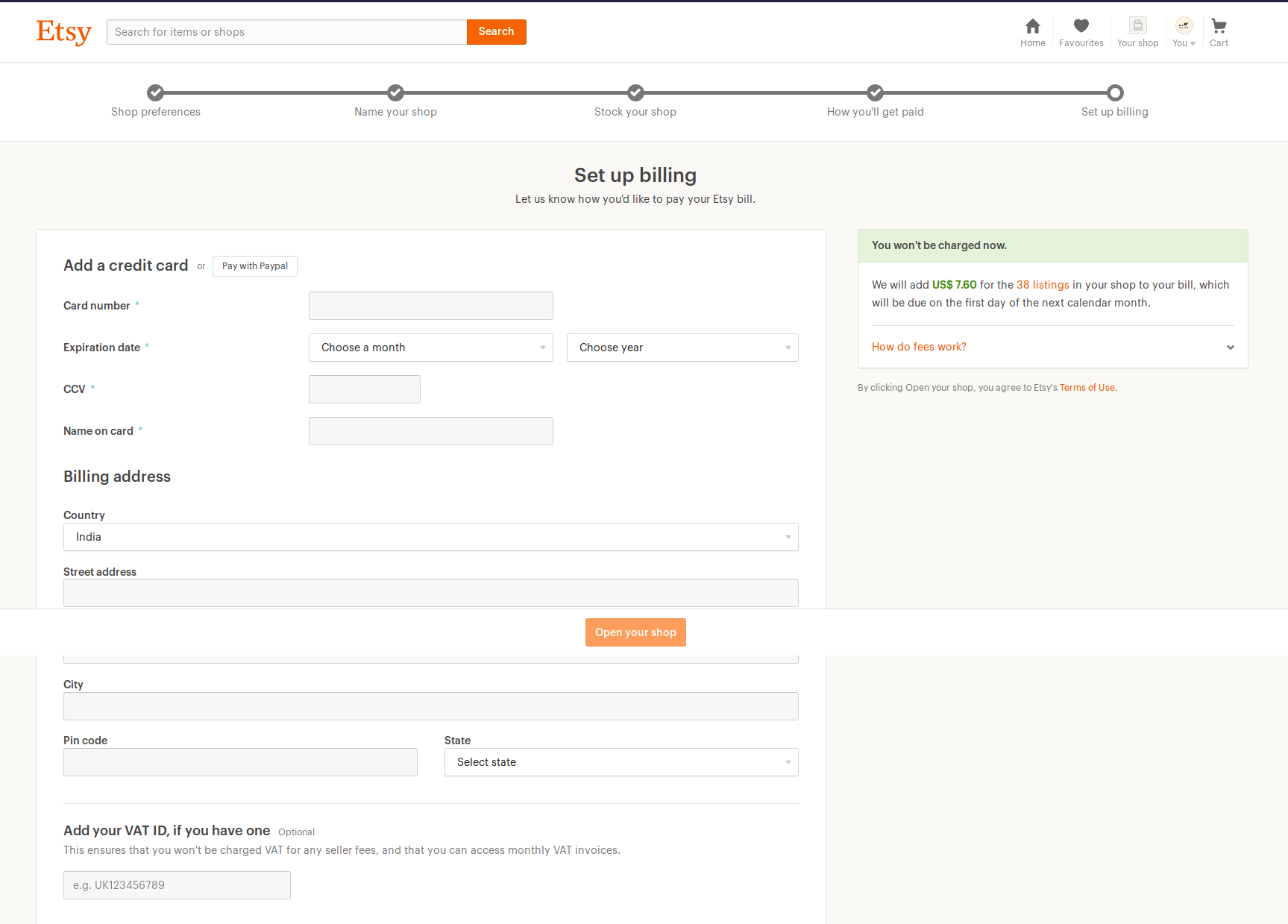Click the Shop preferences step label
Image resolution: width=1288 pixels, height=924 pixels.
(156, 112)
